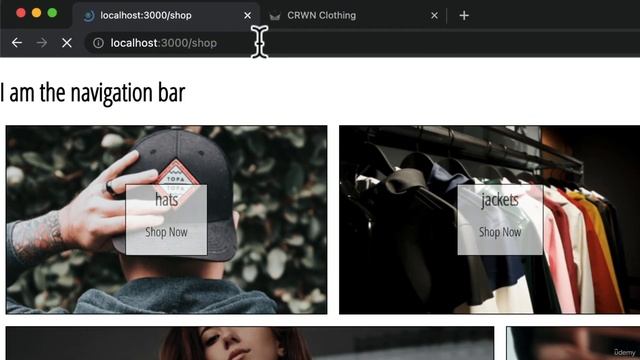
Task: Stop page loading with X button
Action: (x=67, y=42)
